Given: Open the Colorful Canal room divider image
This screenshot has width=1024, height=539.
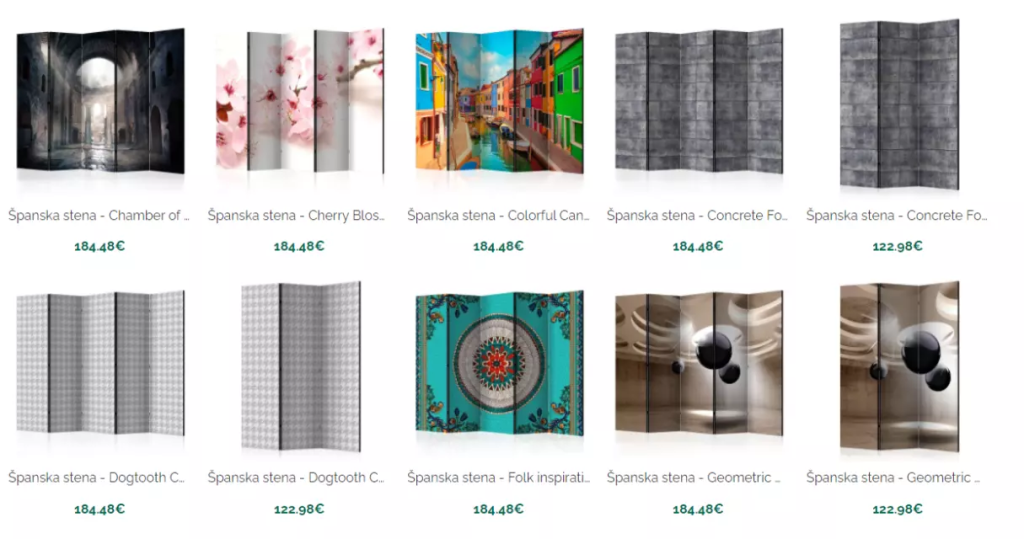Looking at the screenshot, I should coord(499,101).
